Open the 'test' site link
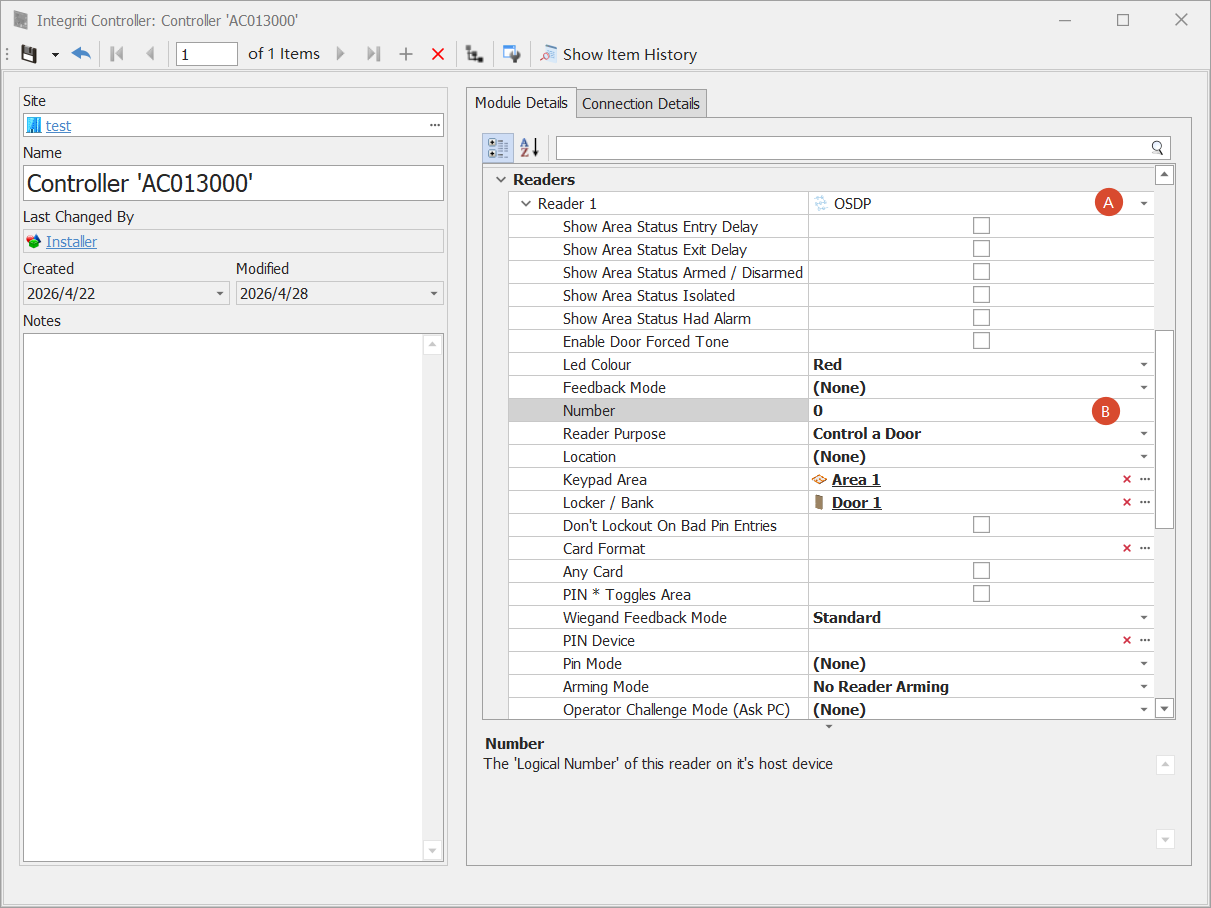 coord(58,126)
